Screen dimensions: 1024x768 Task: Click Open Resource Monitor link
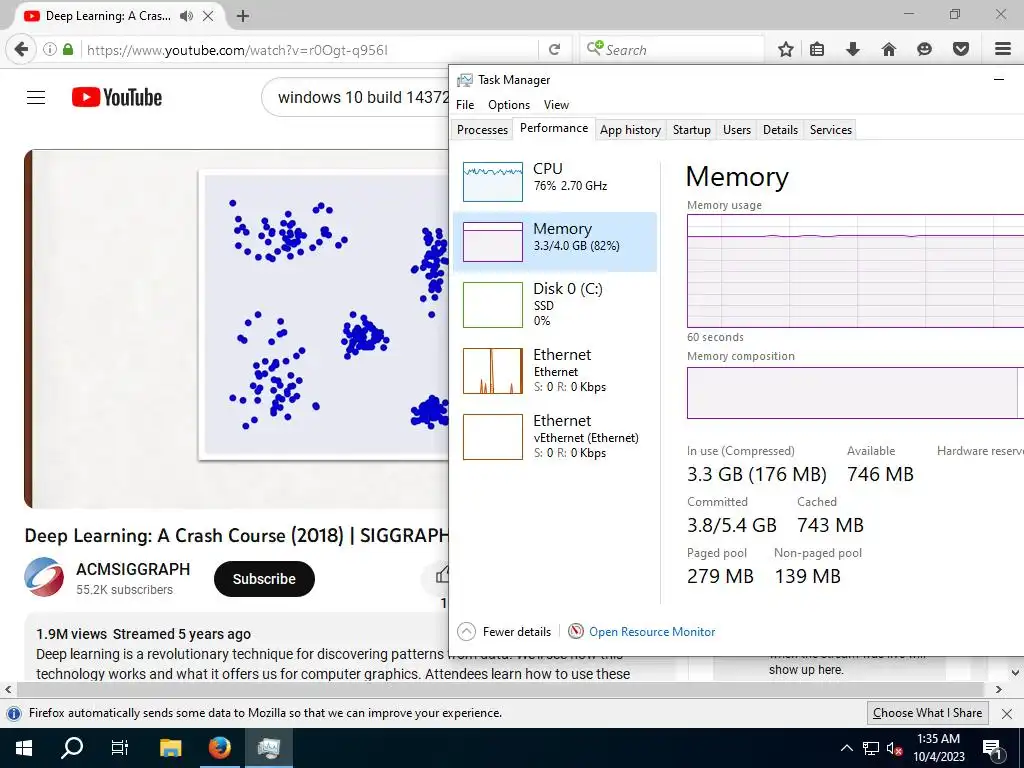652,632
